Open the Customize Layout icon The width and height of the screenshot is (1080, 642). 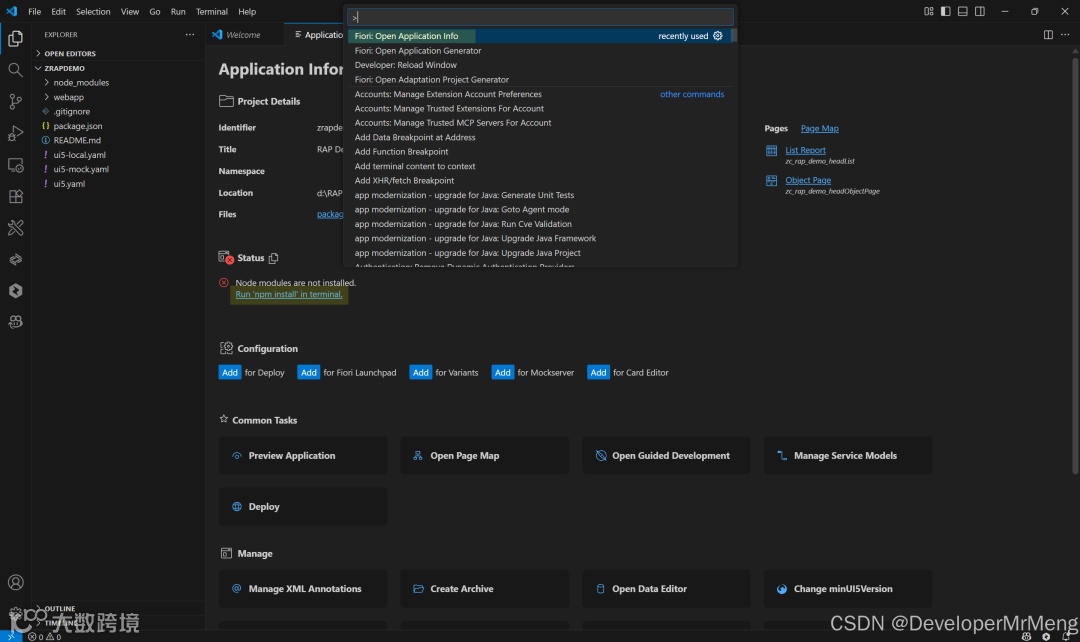928,11
